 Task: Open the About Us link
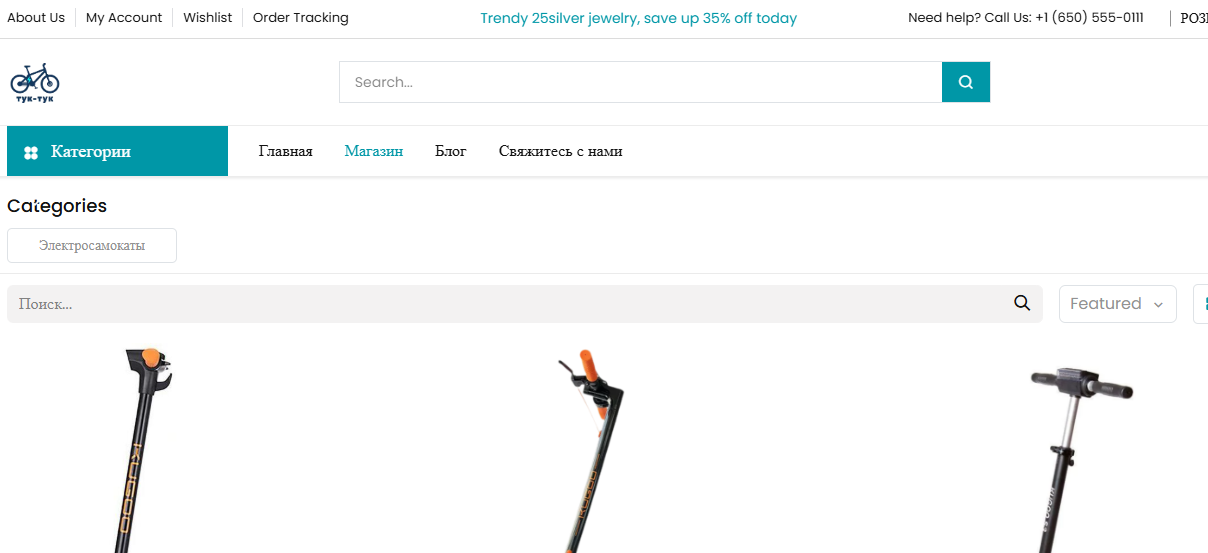36,18
